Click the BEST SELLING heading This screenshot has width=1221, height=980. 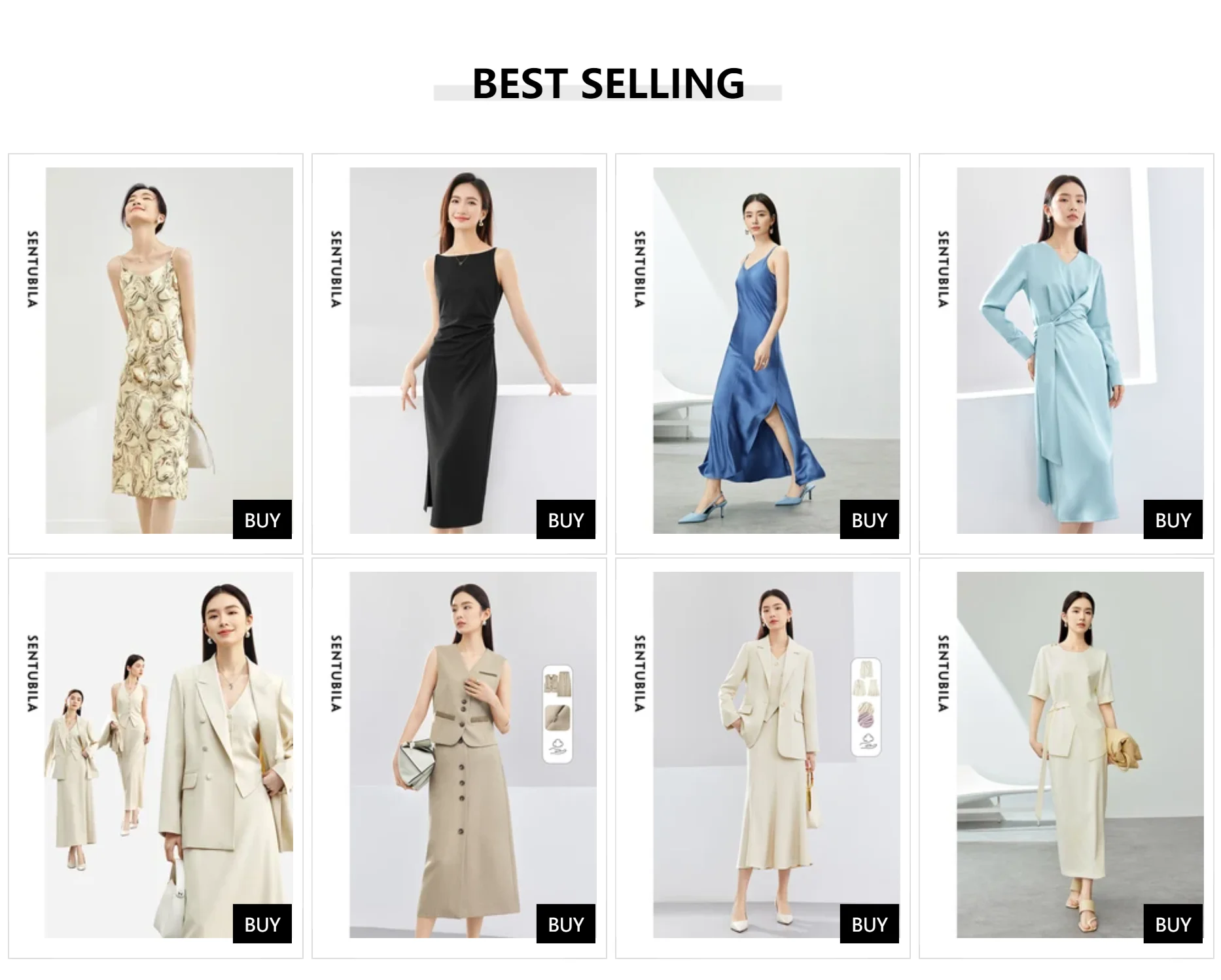click(608, 83)
